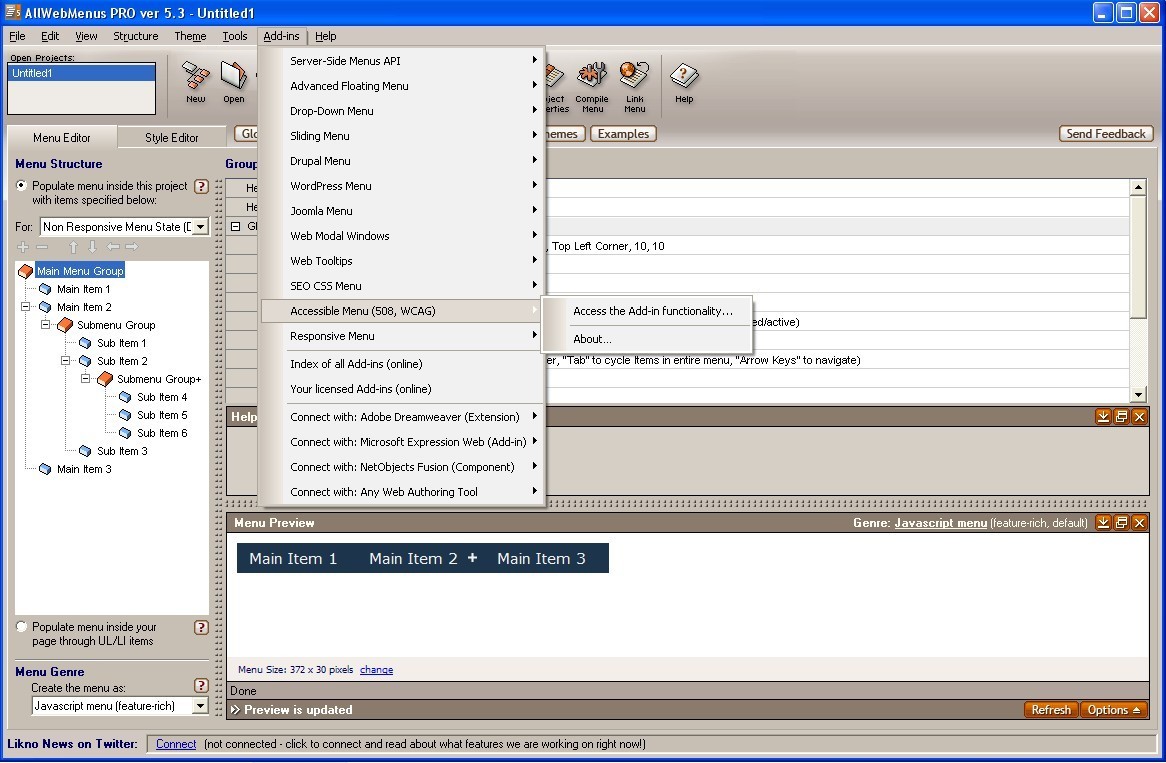Click Main Item 2 in menu preview
1166x763 pixels.
pyautogui.click(x=413, y=558)
